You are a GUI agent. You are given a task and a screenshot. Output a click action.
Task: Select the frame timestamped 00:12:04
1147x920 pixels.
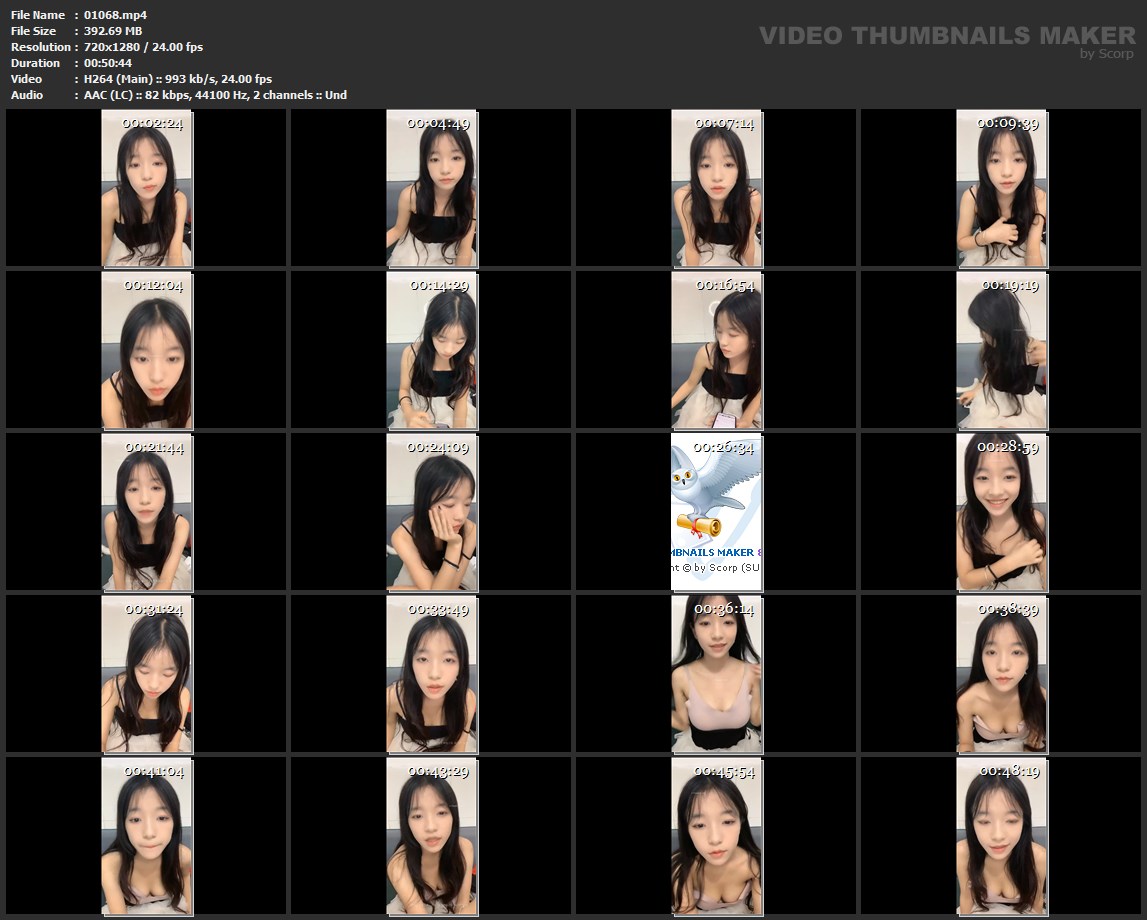pyautogui.click(x=146, y=350)
